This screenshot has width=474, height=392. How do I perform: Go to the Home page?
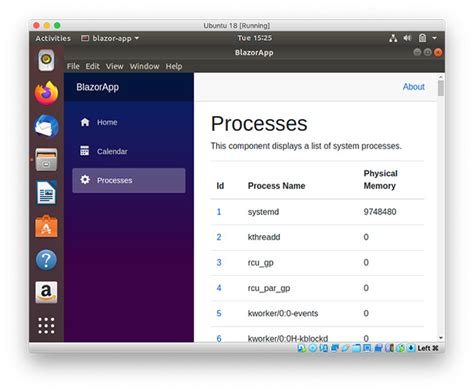[x=129, y=122]
